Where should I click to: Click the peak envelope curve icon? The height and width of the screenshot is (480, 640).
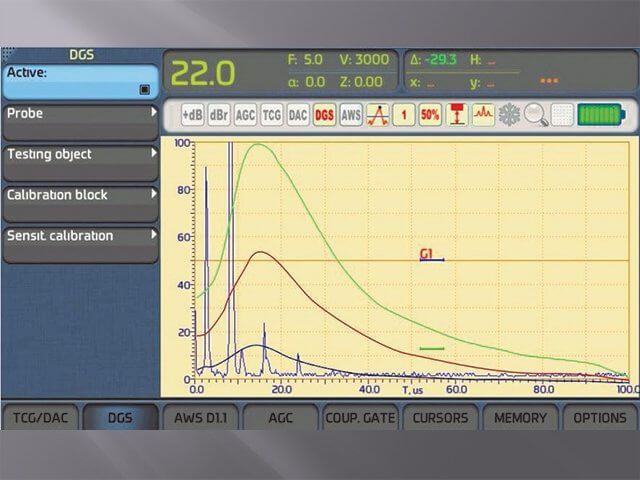(377, 115)
